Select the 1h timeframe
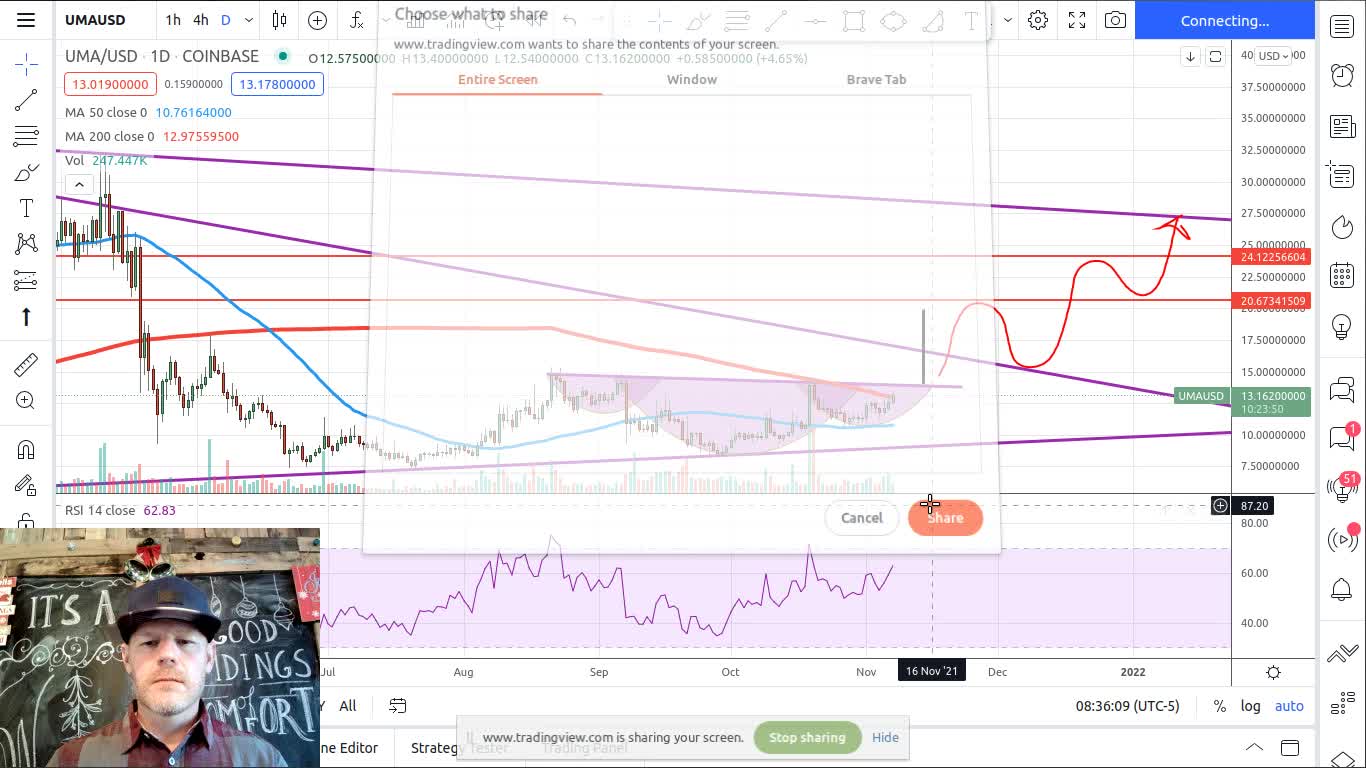The image size is (1366, 768). click(x=173, y=20)
